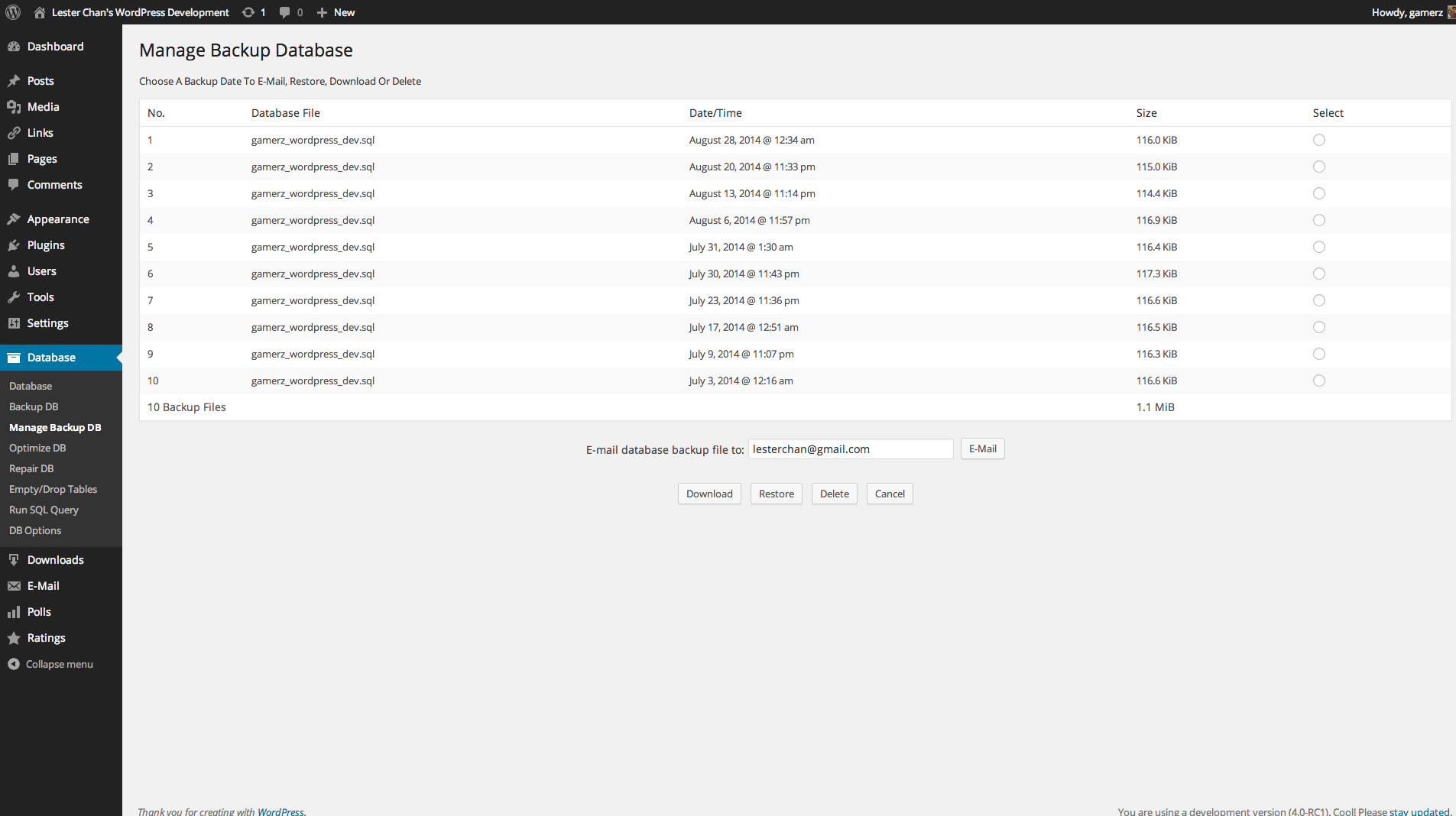The height and width of the screenshot is (816, 1456).
Task: Open the comments bubble icon in admin bar
Action: pyautogui.click(x=285, y=12)
